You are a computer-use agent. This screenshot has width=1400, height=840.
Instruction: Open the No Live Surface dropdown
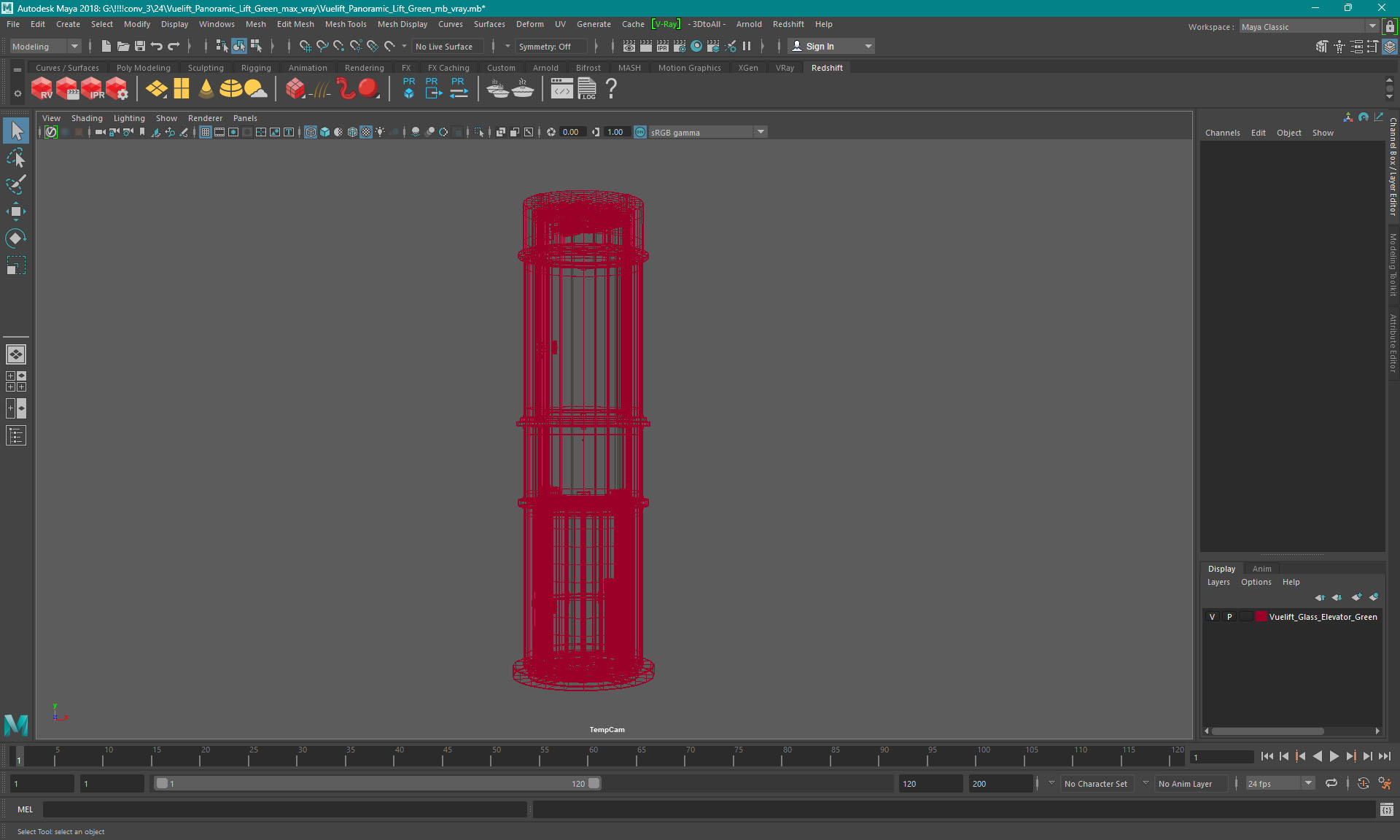point(447,47)
